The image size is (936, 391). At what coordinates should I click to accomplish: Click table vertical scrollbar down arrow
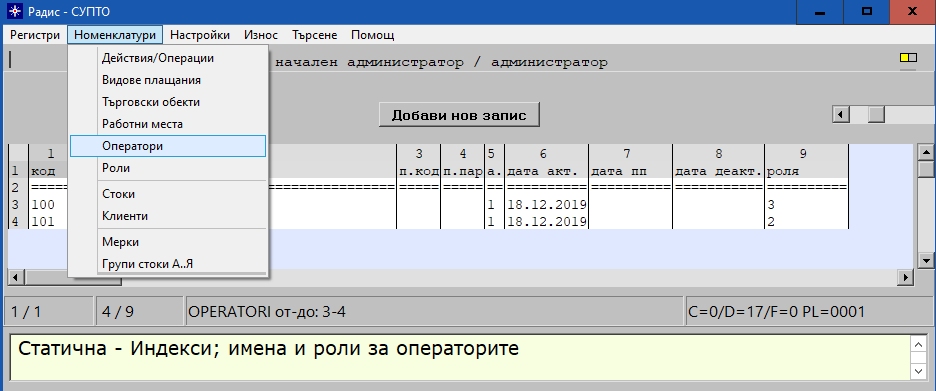pyautogui.click(x=925, y=260)
